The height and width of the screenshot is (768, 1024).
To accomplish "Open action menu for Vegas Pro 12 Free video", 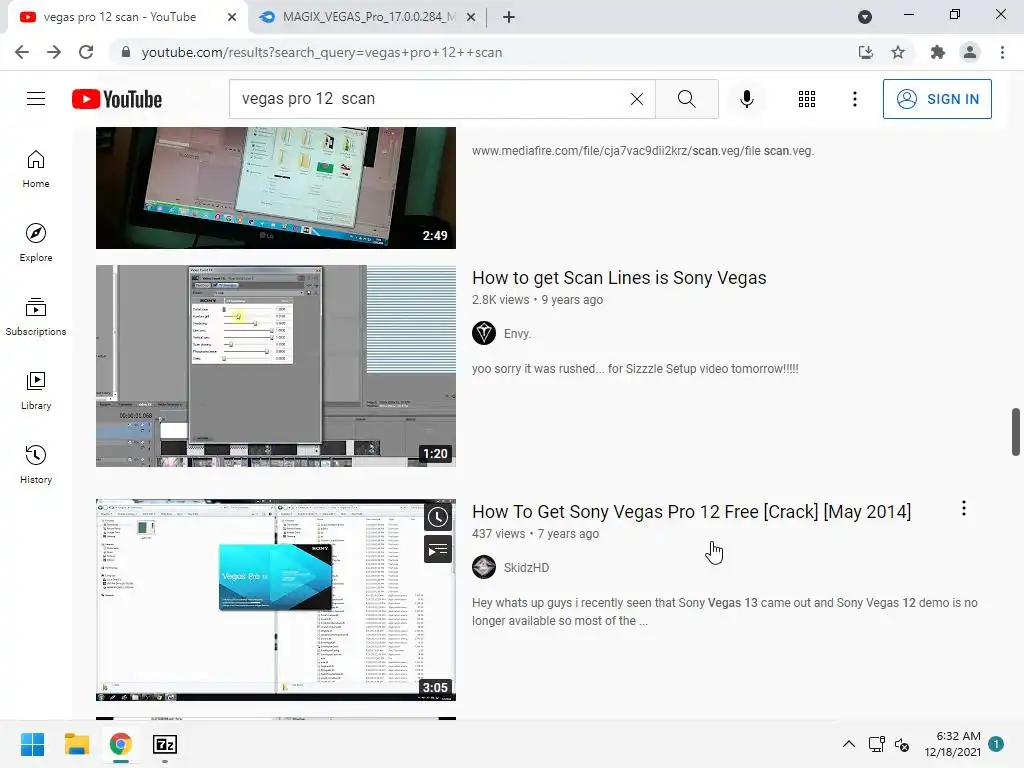I will (x=964, y=508).
